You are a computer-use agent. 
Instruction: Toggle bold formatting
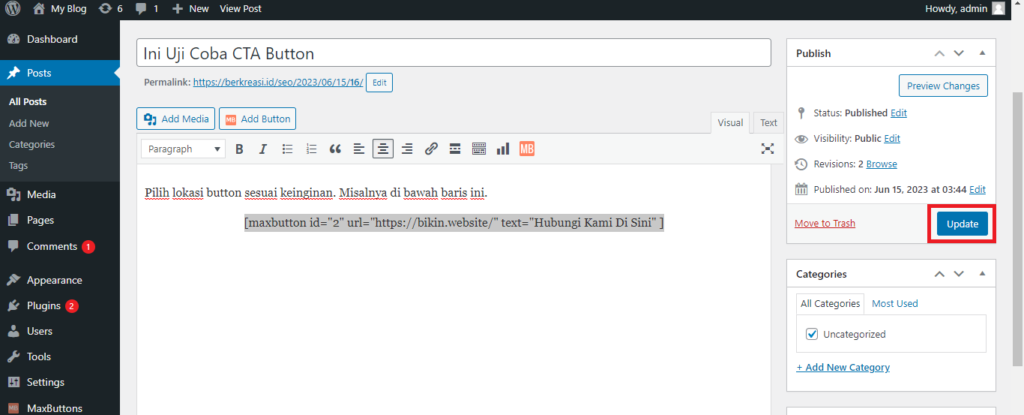(239, 149)
